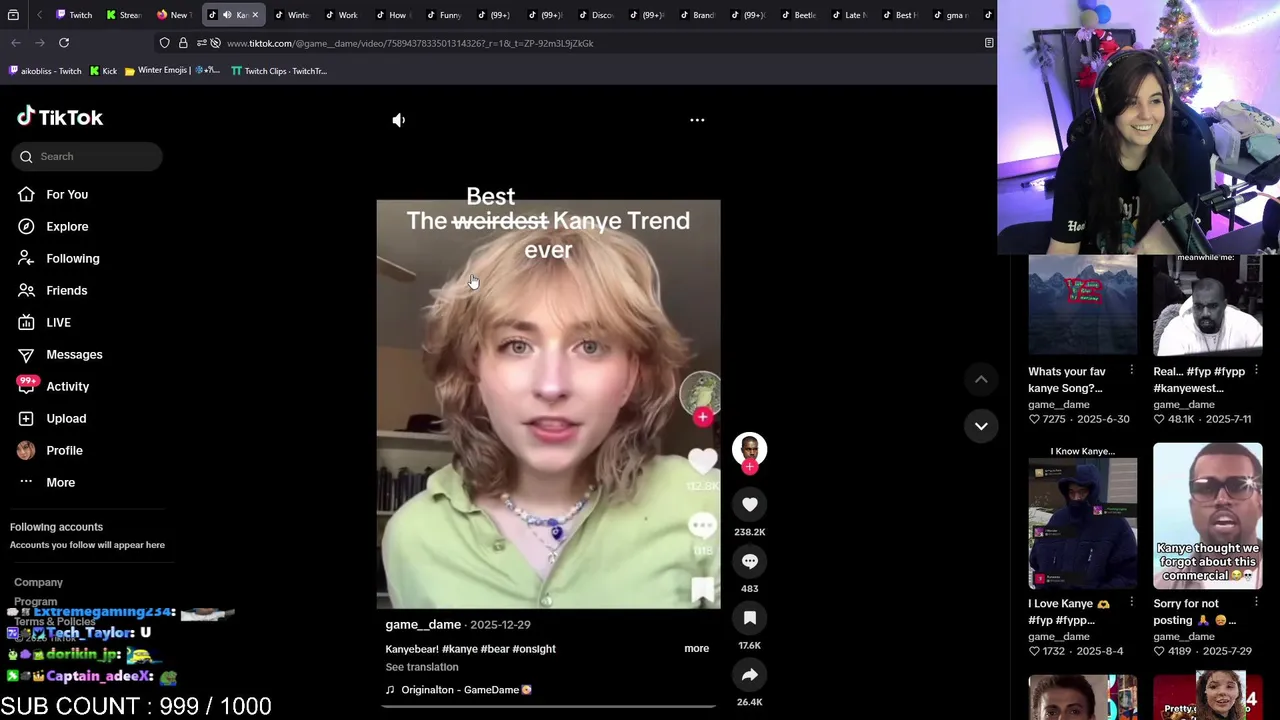The image size is (1280, 720).
Task: Go to previous video with up arrow
Action: (981, 379)
